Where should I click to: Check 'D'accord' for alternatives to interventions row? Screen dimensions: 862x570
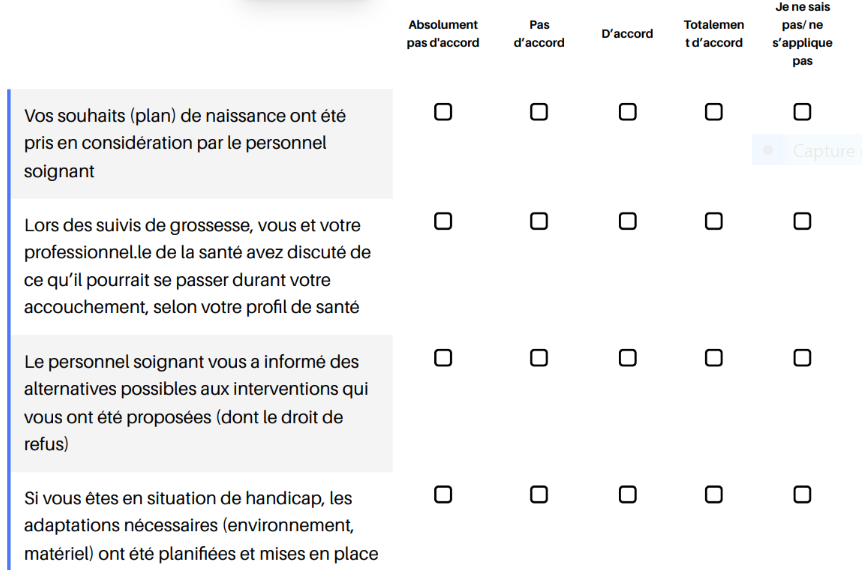[x=627, y=358]
